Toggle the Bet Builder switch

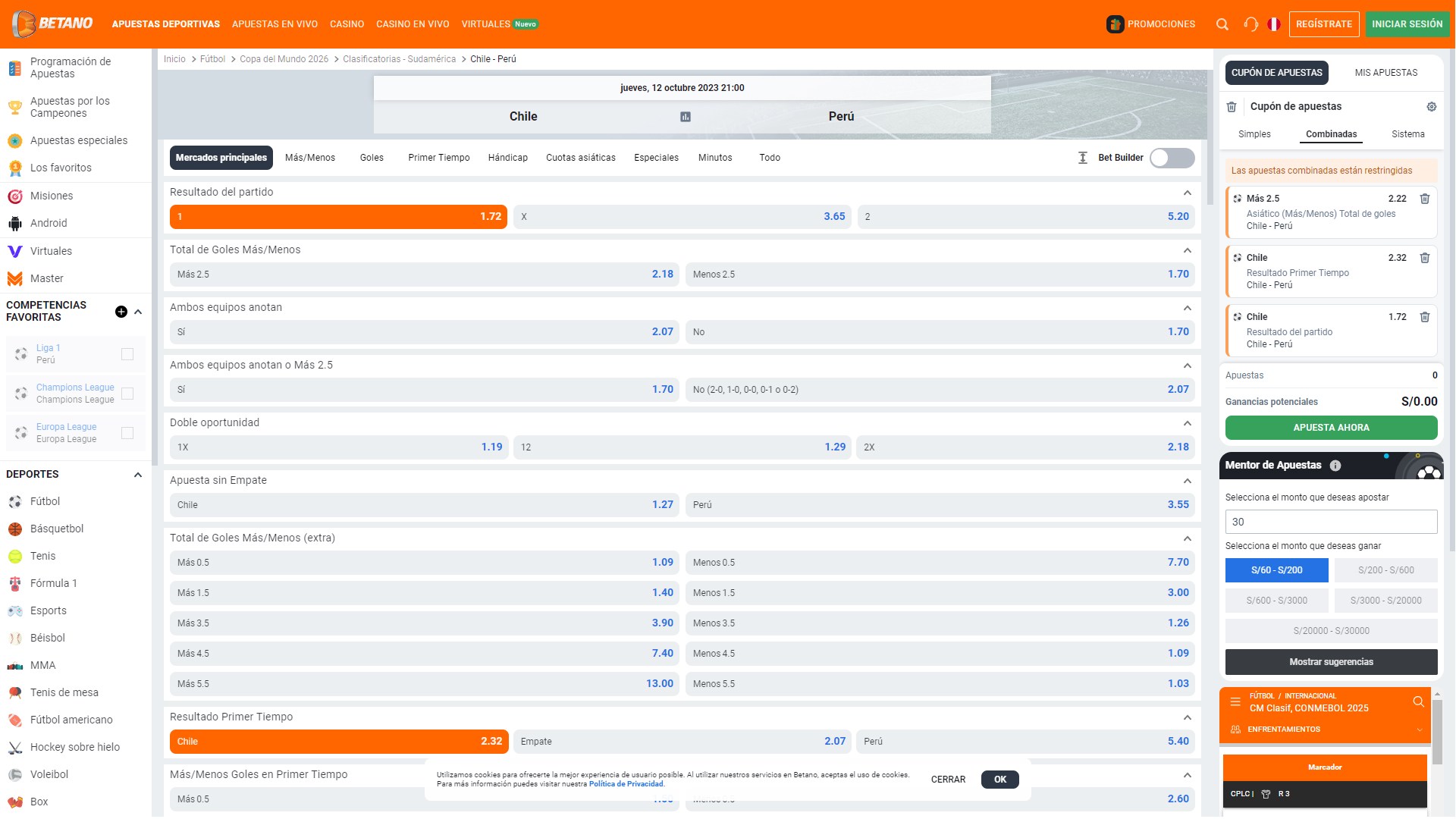[1172, 158]
